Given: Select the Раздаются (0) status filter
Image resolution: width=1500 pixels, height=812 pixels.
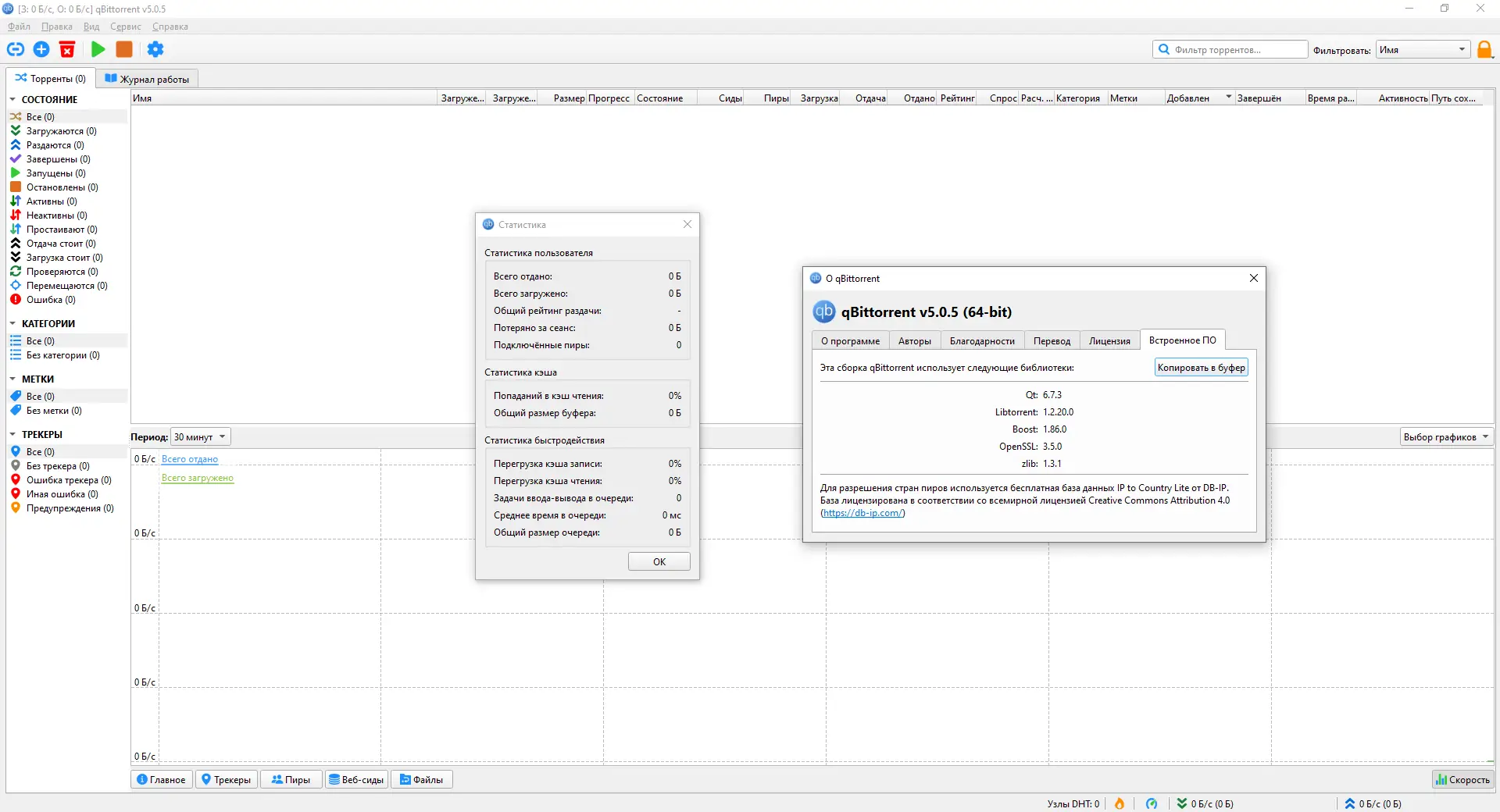Looking at the screenshot, I should 55,145.
